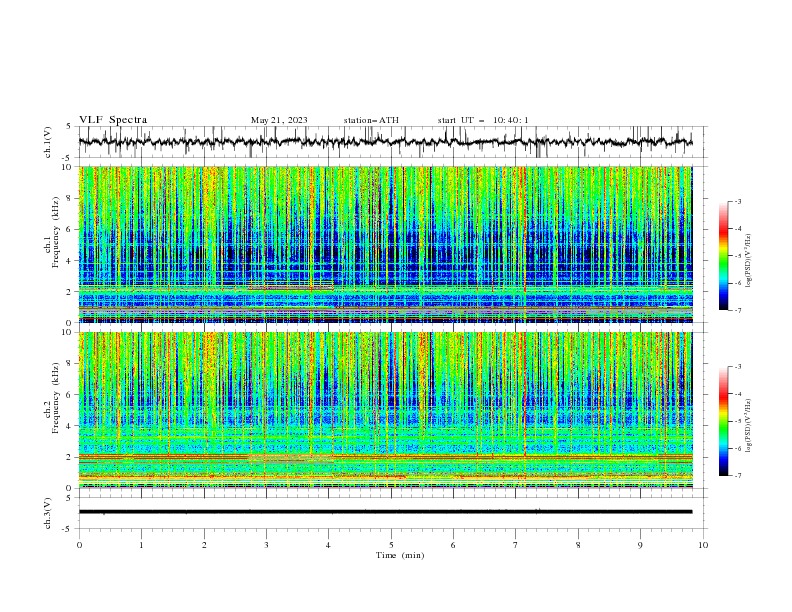792x612 pixels.
Task: Click the "-4" tick on ch.2 colorbar
Action: pyautogui.click(x=737, y=394)
